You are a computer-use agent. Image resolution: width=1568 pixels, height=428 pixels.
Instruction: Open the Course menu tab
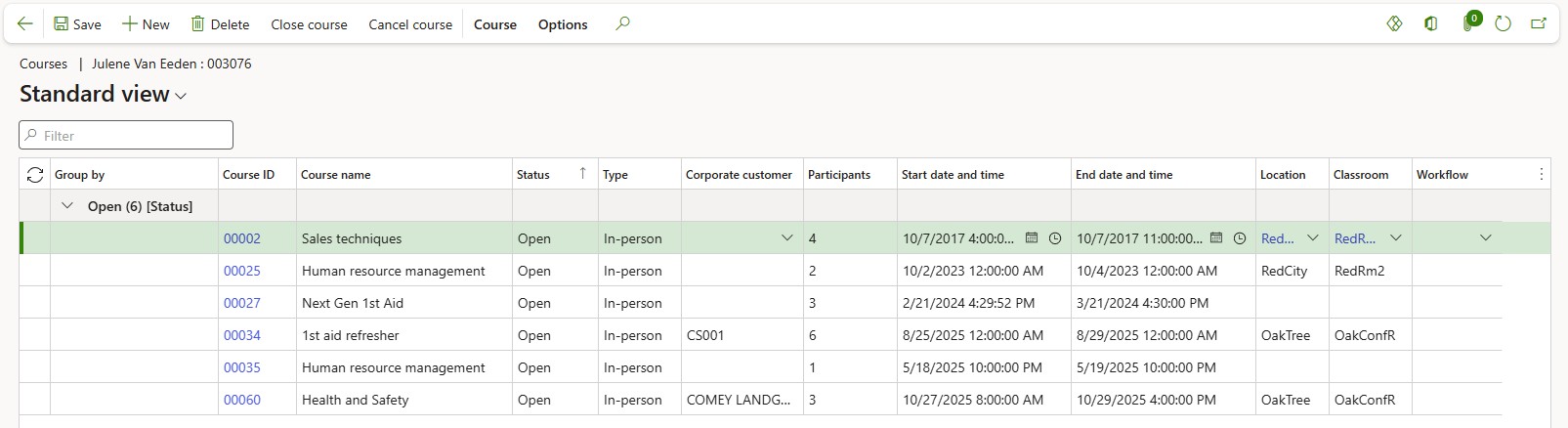(494, 24)
